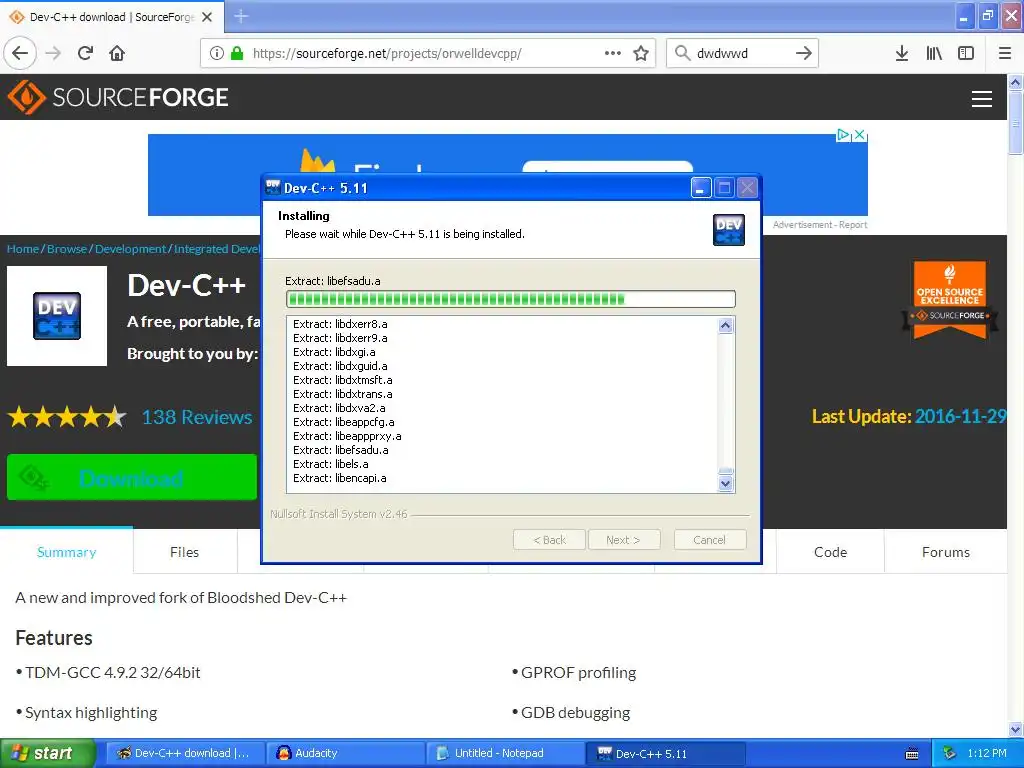Click the tray icon beside the clock
The height and width of the screenshot is (768, 1024).
(x=949, y=753)
